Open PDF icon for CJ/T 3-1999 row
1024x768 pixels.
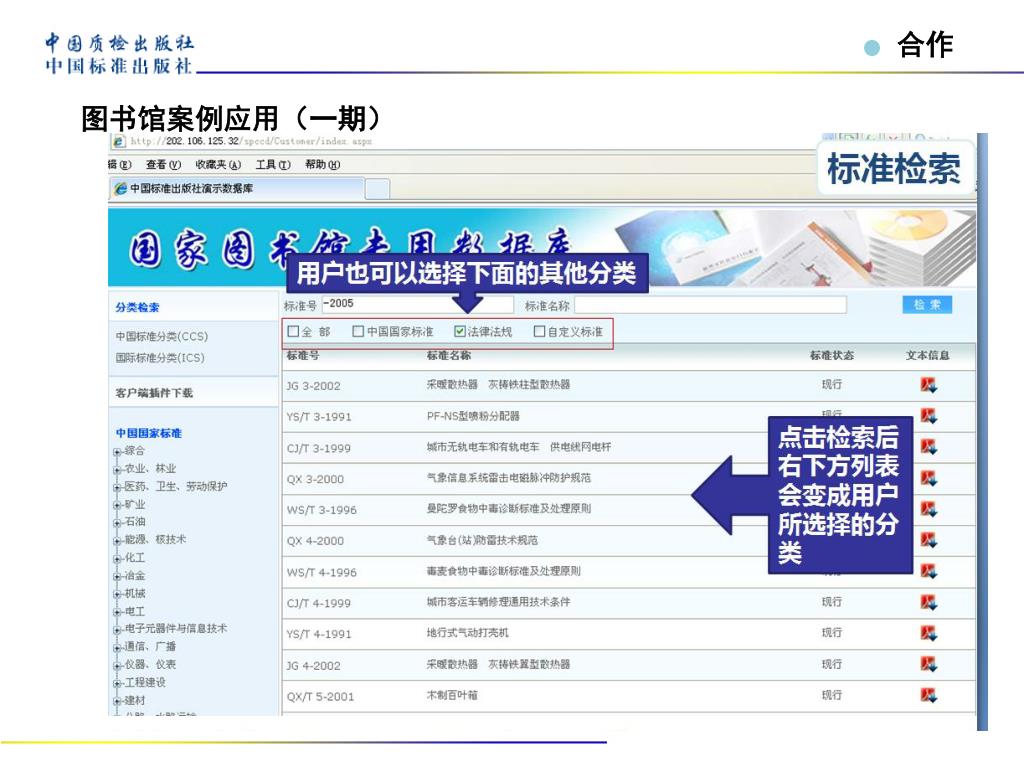click(928, 447)
